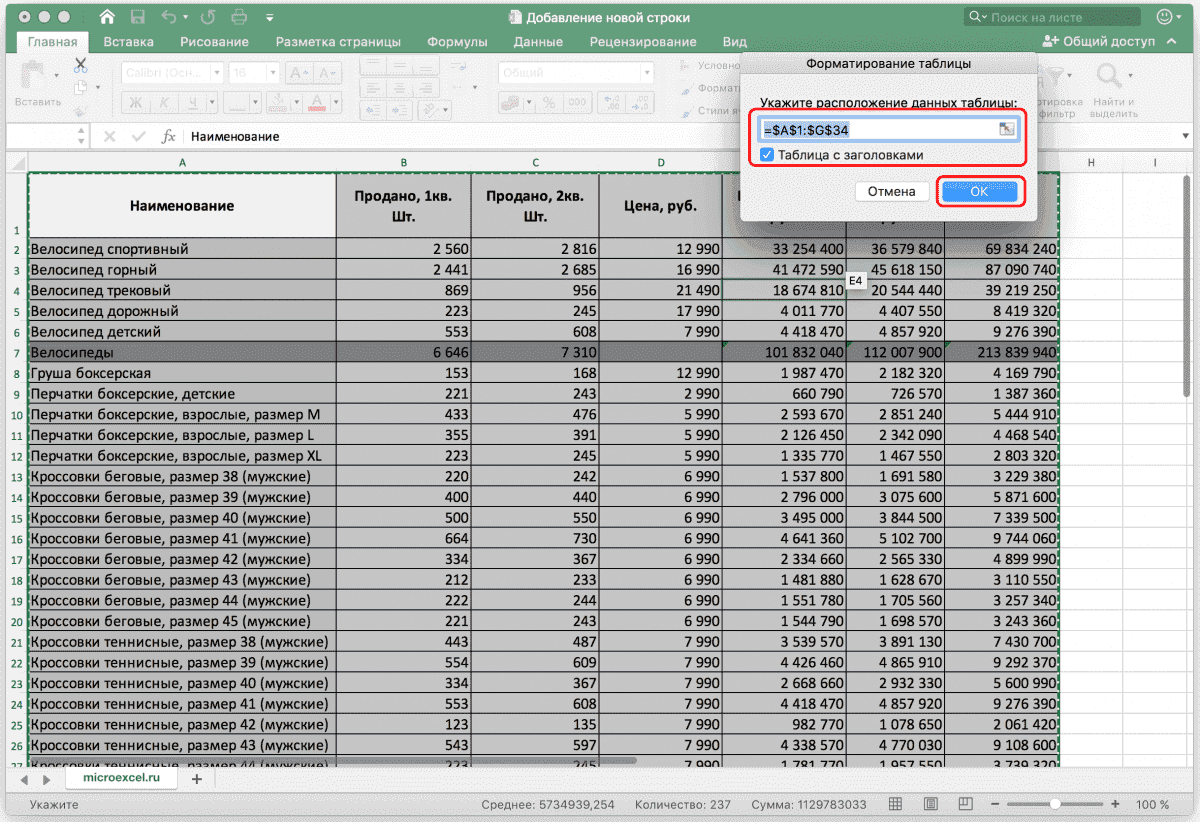Click the Home icon in title bar
This screenshot has height=822, width=1200.
(107, 17)
